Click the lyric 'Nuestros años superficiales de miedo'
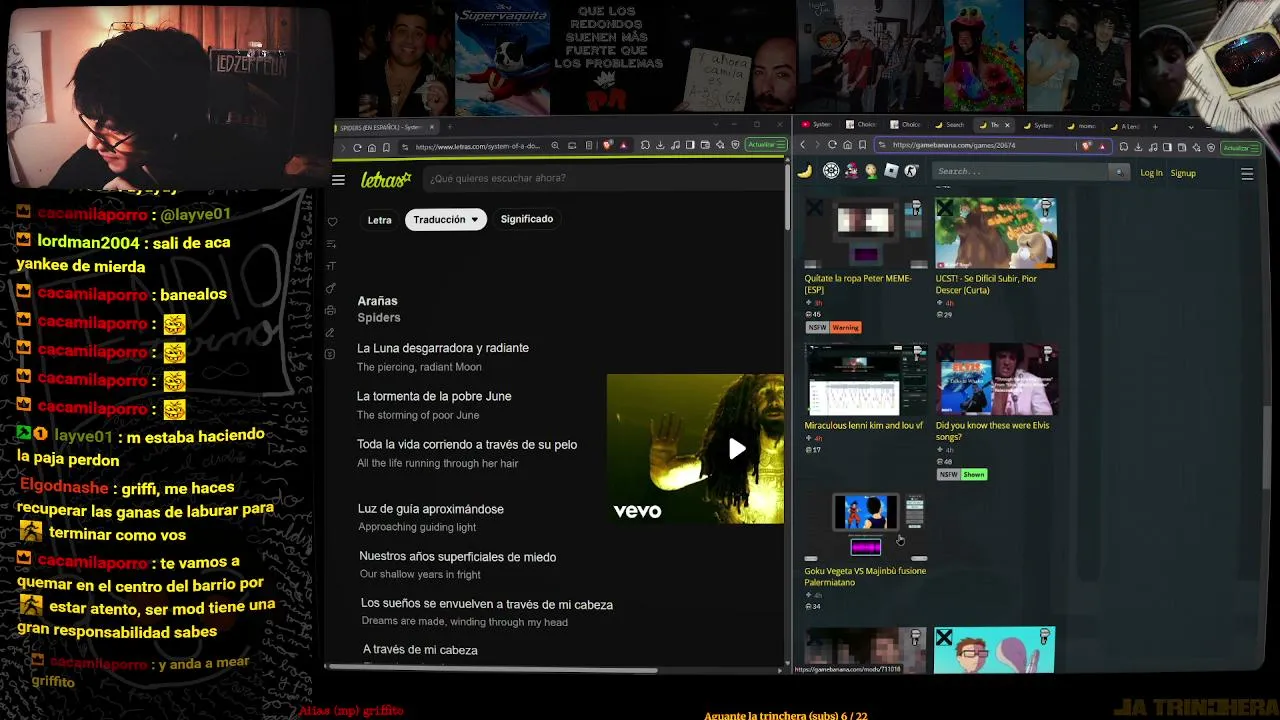The height and width of the screenshot is (720, 1280). point(457,557)
